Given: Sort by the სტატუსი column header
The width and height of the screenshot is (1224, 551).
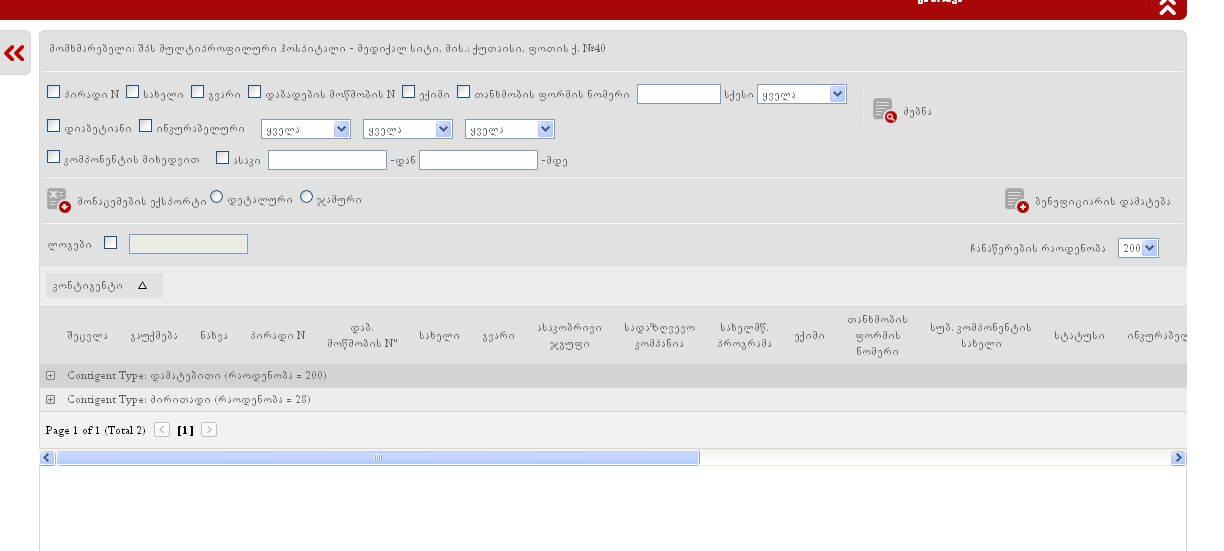Looking at the screenshot, I should tap(1079, 336).
